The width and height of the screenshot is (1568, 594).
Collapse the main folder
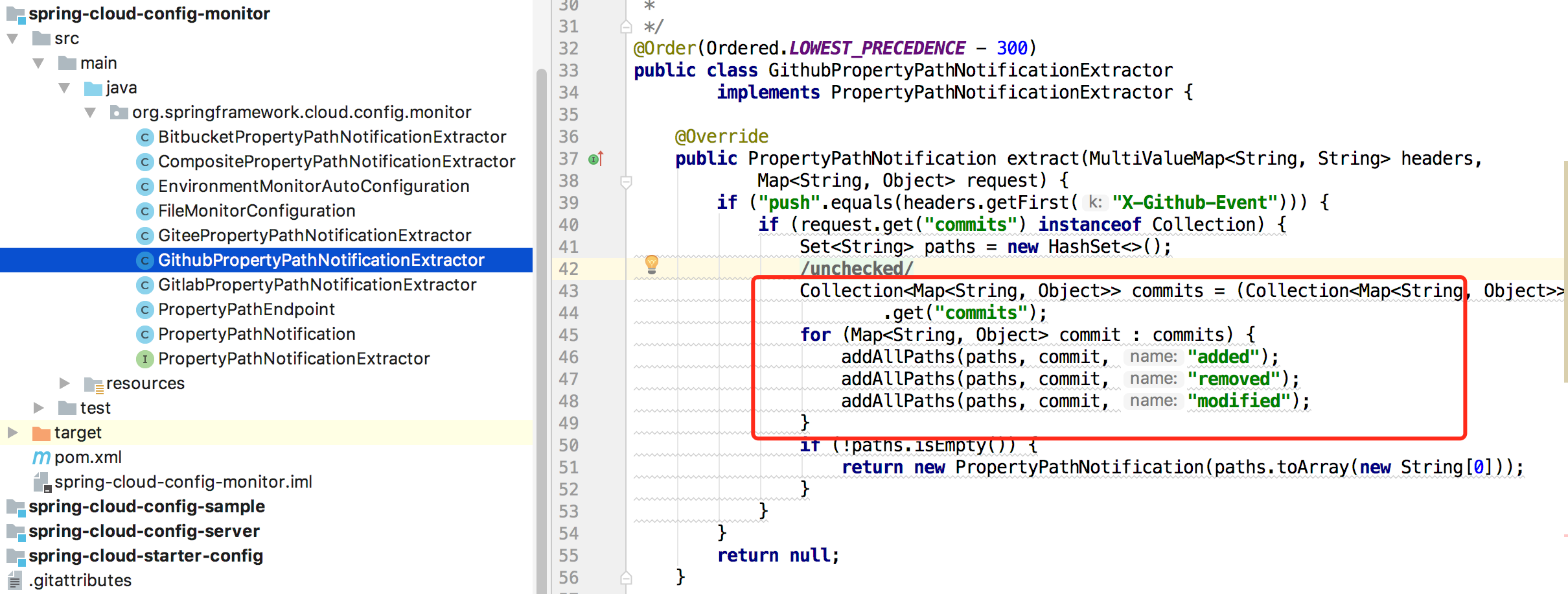[x=38, y=63]
